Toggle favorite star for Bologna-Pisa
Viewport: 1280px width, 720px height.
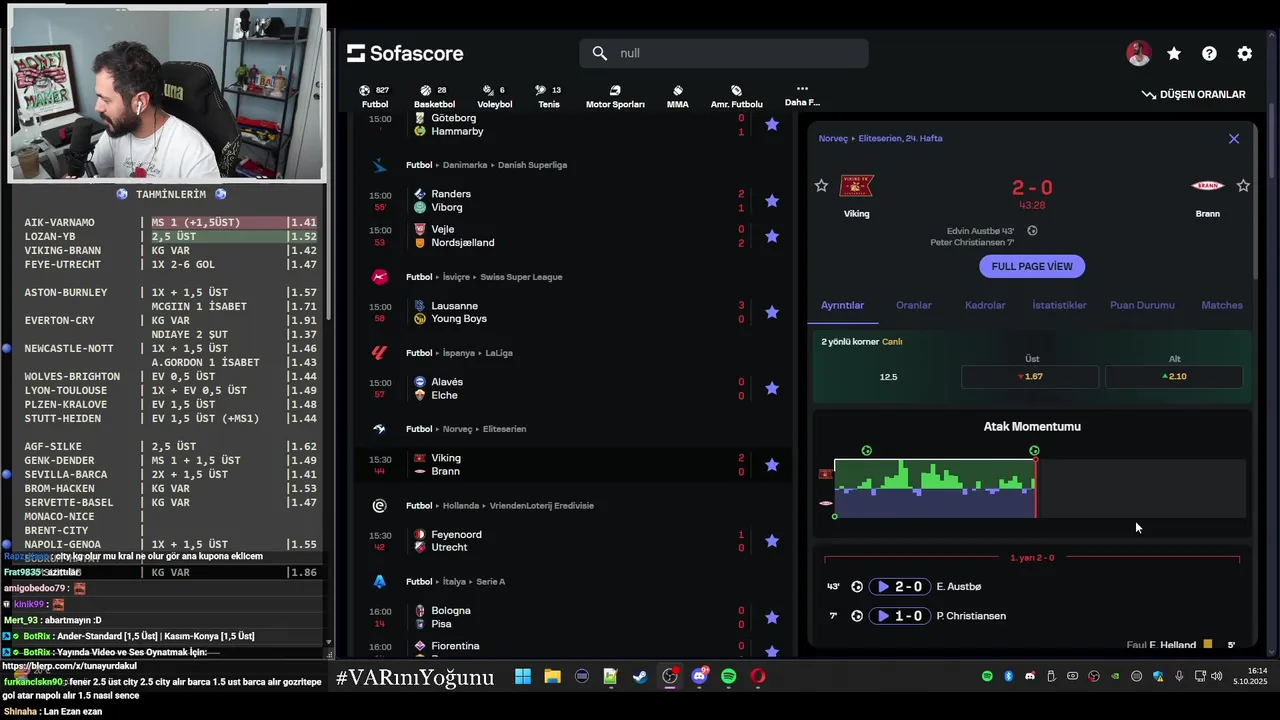pyautogui.click(x=772, y=617)
